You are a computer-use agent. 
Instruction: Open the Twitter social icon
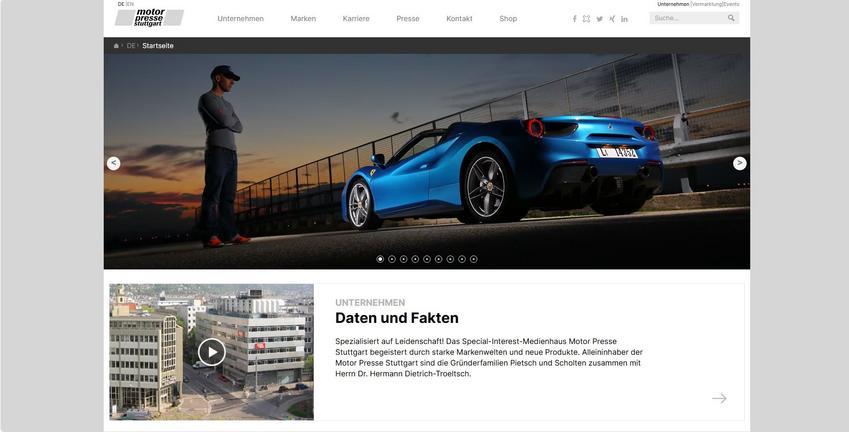[599, 19]
